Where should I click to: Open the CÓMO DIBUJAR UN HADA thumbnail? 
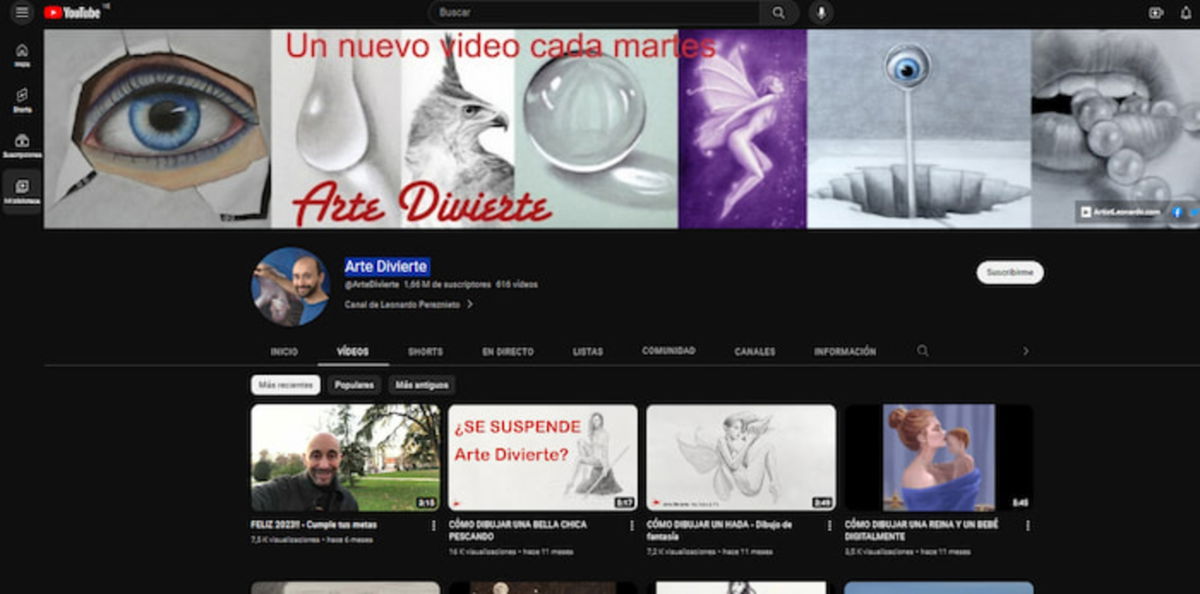[740, 455]
